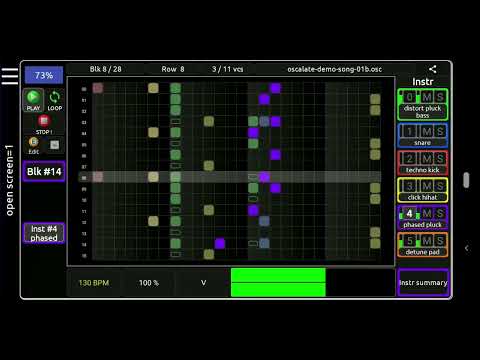The image size is (480, 360).
Task: Mute the techno kick instrument
Action: pos(427,159)
